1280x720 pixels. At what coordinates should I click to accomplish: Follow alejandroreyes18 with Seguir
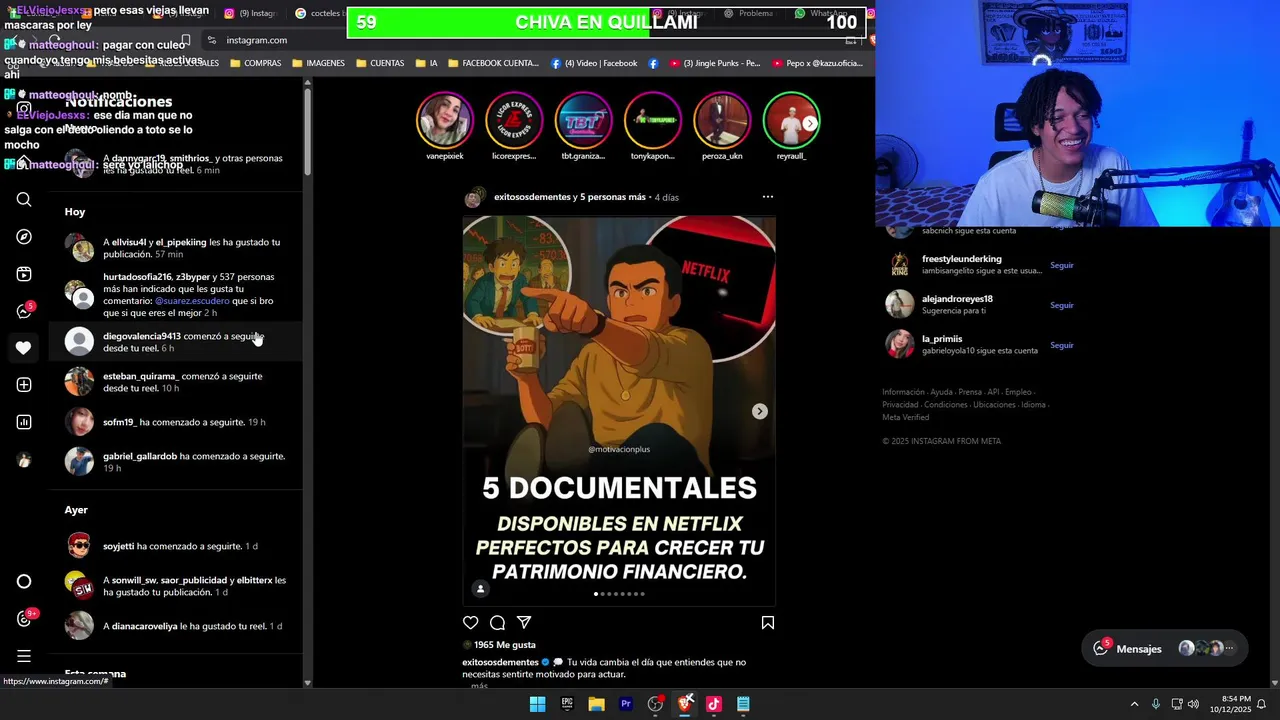[x=1061, y=305]
